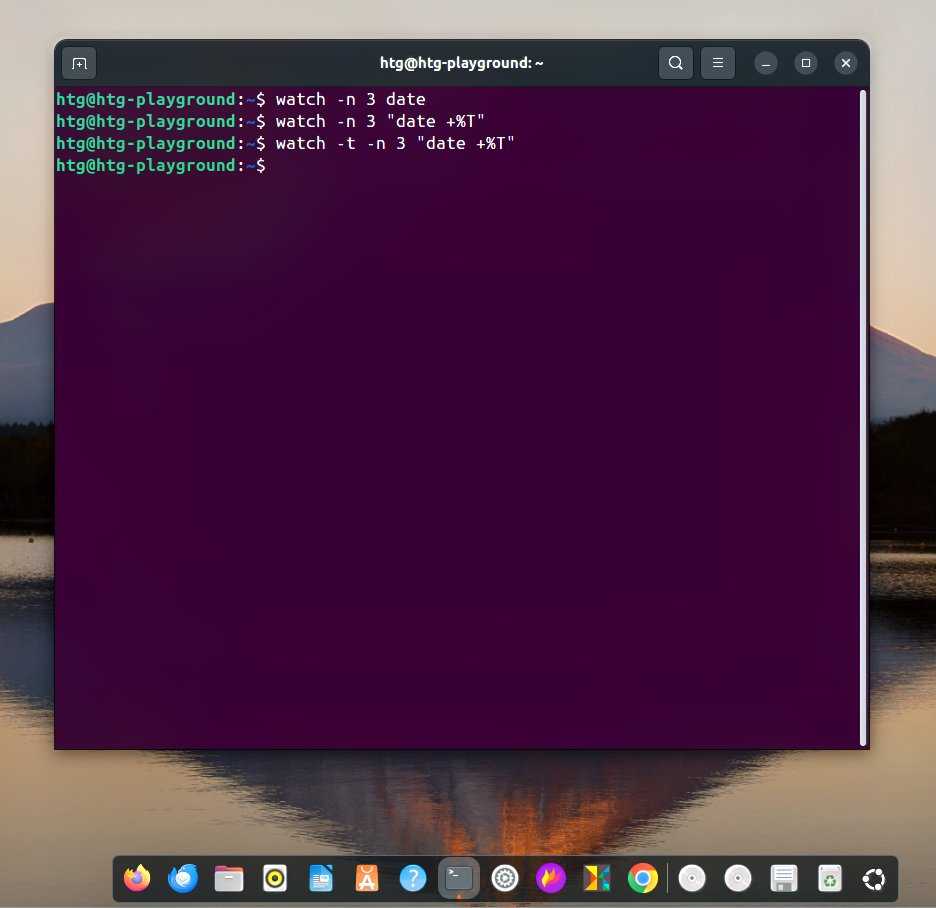
Task: Open the terminal hamburger menu
Action: click(718, 63)
